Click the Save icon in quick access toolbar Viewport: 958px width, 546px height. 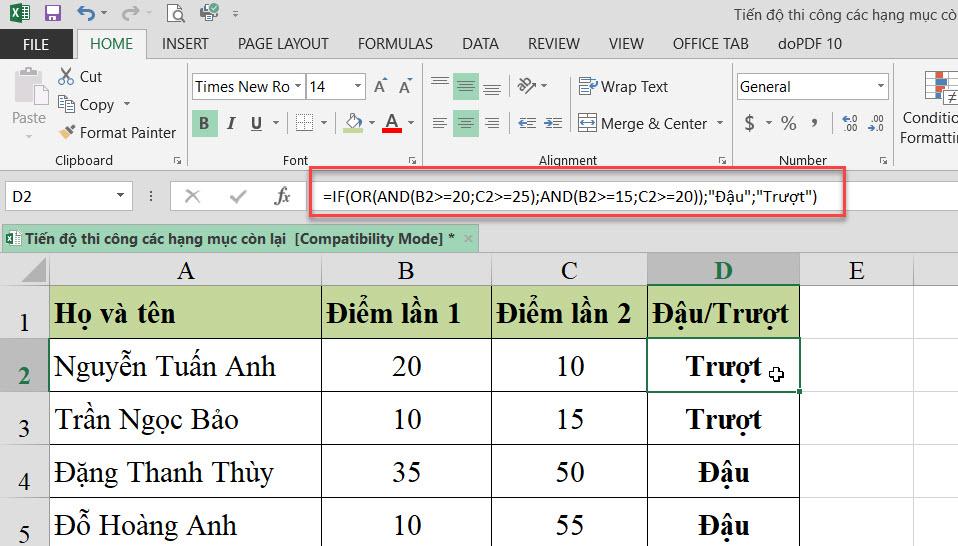(x=53, y=13)
